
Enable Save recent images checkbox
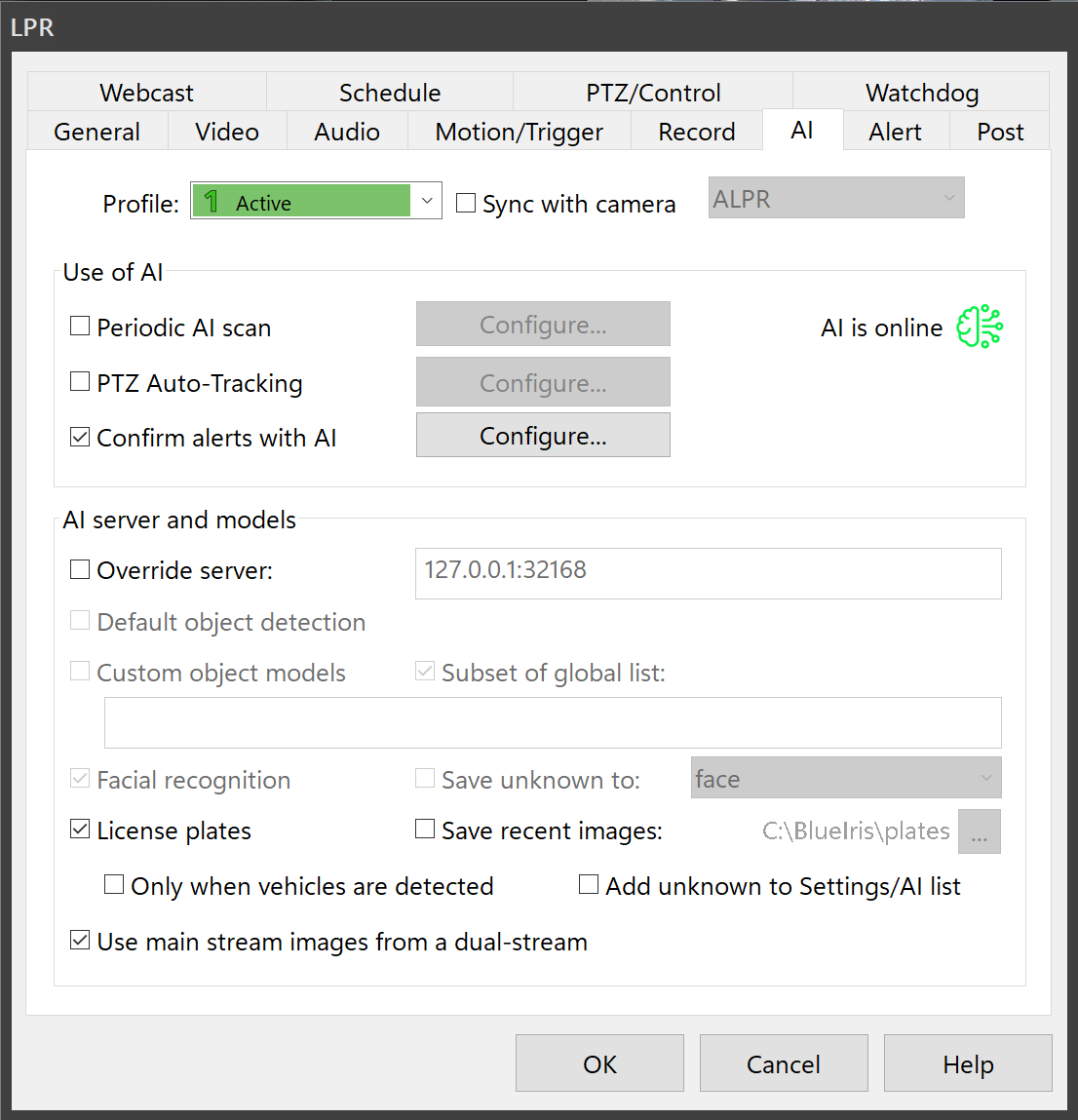click(x=425, y=830)
